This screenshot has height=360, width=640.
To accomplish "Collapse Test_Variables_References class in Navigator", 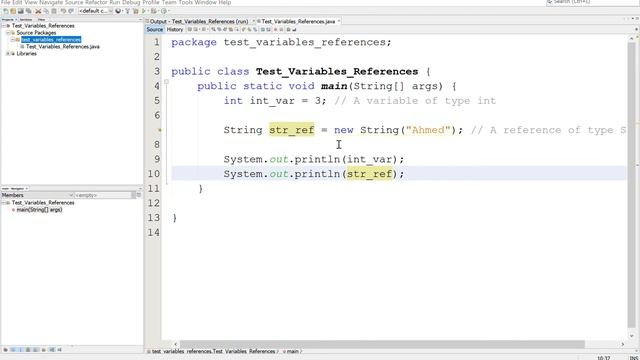I will pyautogui.click(x=4, y=203).
